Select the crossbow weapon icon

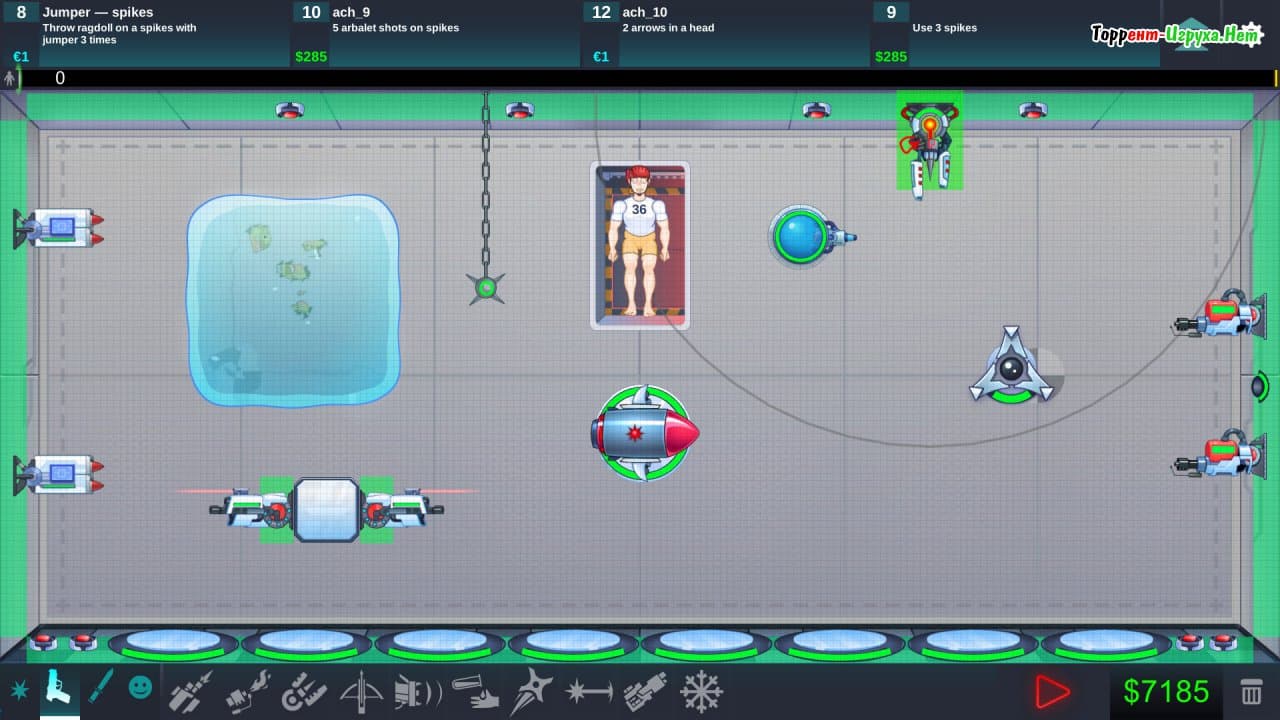[362, 692]
